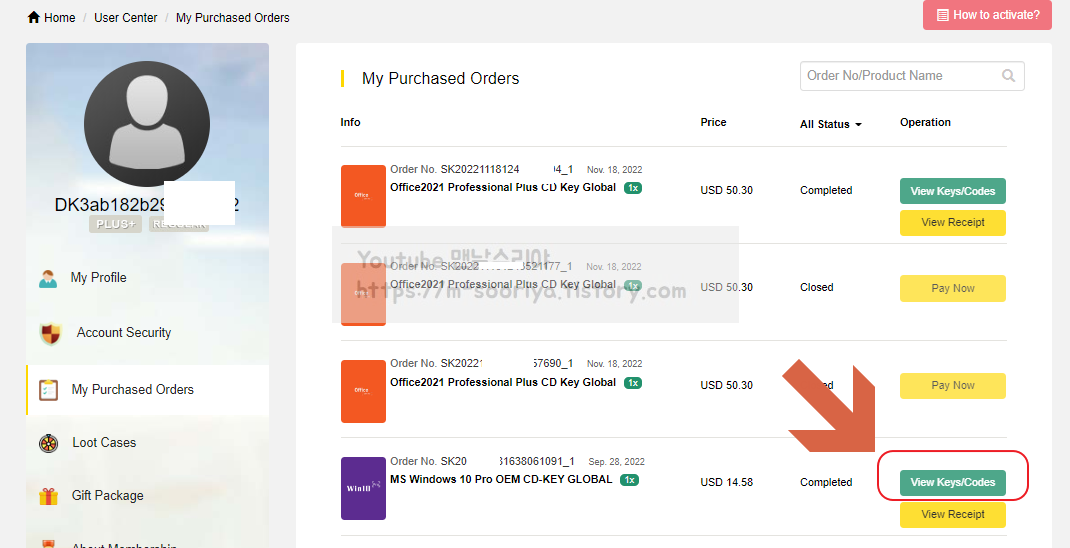Screen dimensions: 1070x548
Task: Click the Windows 10 purple product thumbnail
Action: point(363,489)
